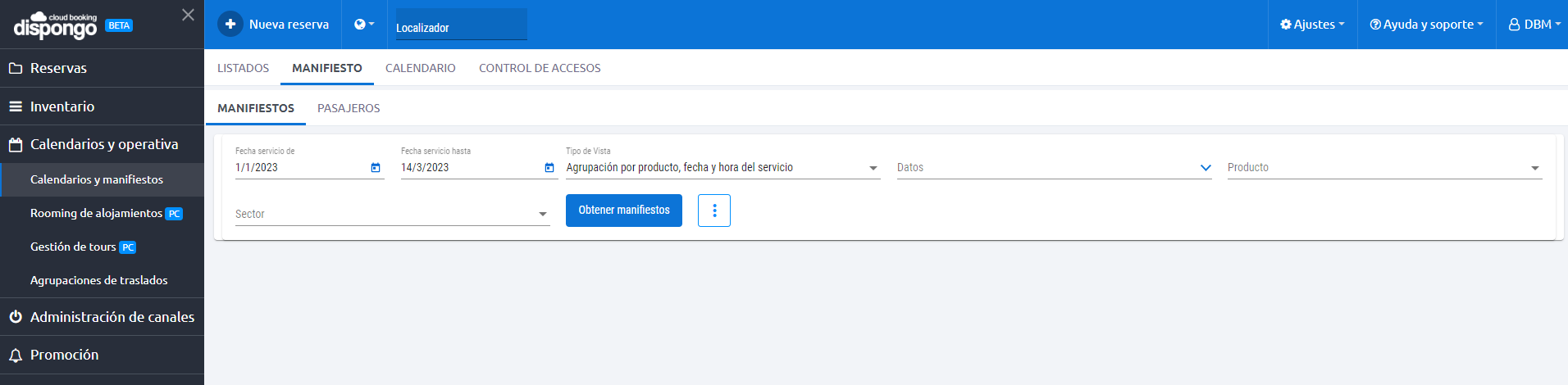This screenshot has width=1568, height=385.
Task: Select the MANIFIESTOS sub-tab
Action: point(256,108)
